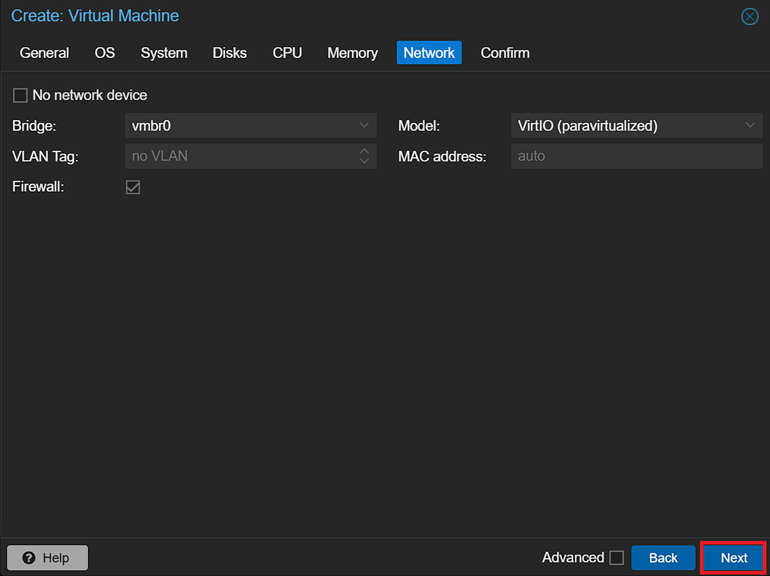Image resolution: width=770 pixels, height=576 pixels.
Task: Click the VLAN Tag input field
Action: coord(240,156)
